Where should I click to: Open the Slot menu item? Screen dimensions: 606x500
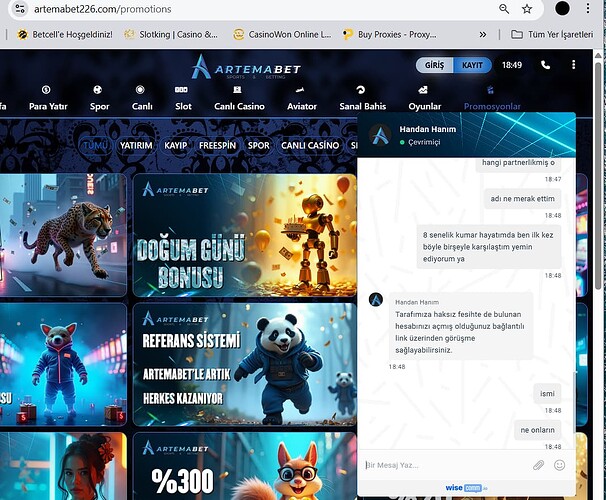tap(183, 106)
